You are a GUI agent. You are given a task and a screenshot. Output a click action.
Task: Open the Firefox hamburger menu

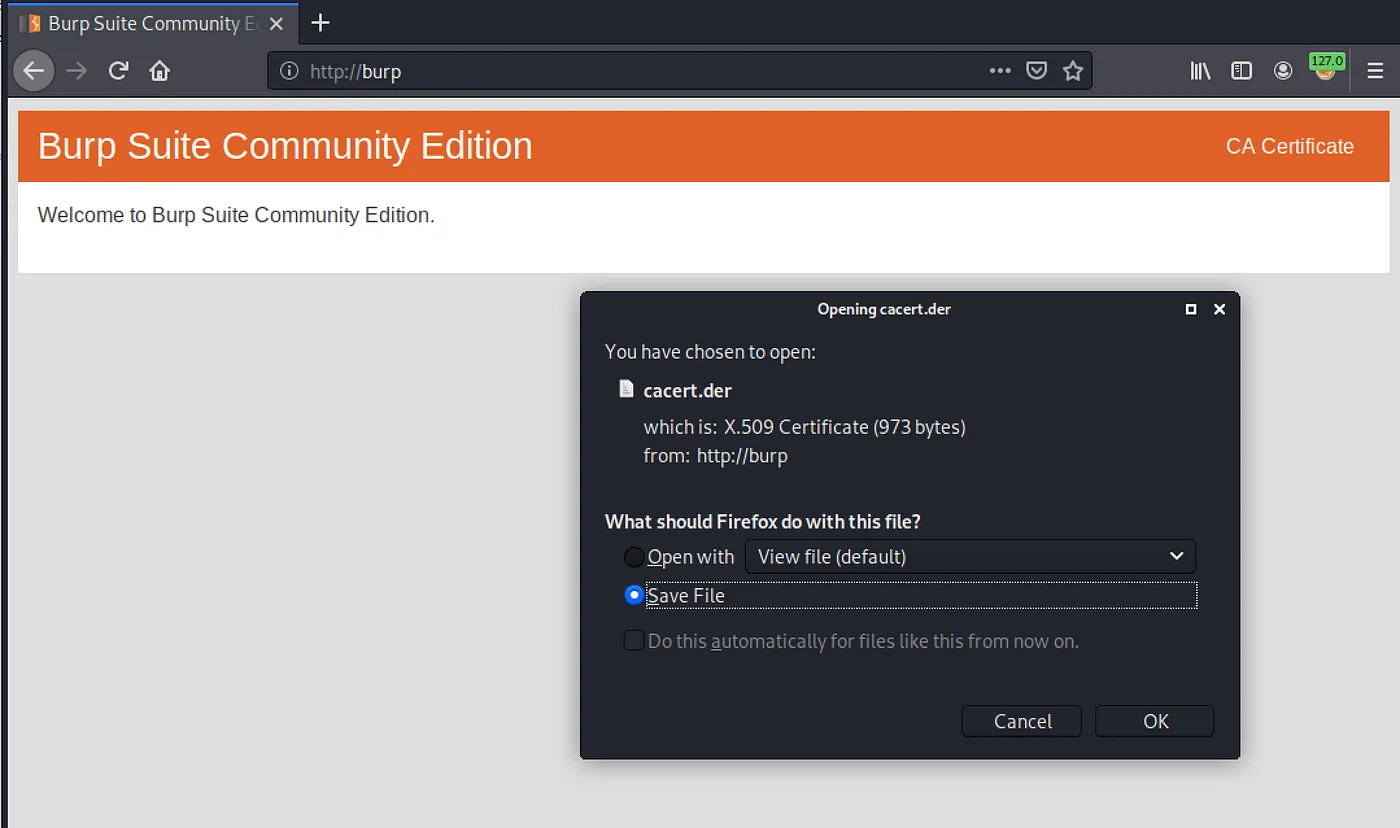click(x=1375, y=70)
